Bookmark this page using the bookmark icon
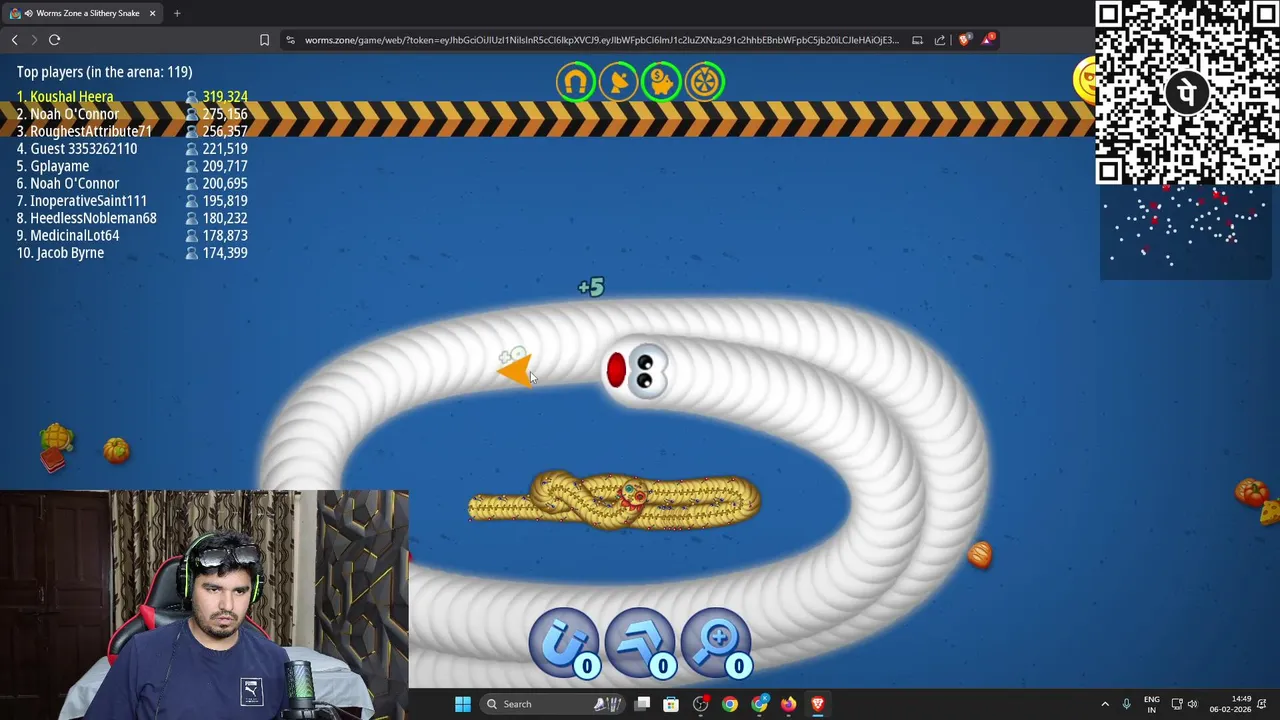This screenshot has width=1280, height=720. (264, 40)
